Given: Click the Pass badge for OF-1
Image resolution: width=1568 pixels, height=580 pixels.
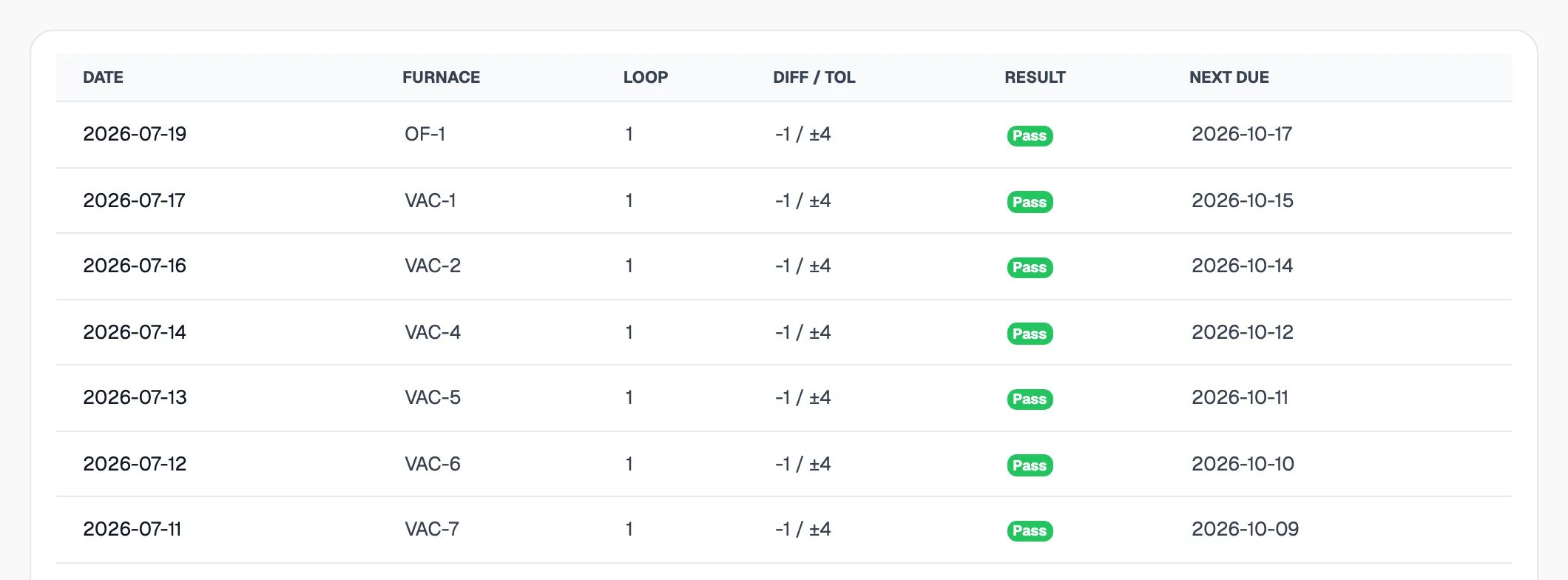Looking at the screenshot, I should point(1030,135).
